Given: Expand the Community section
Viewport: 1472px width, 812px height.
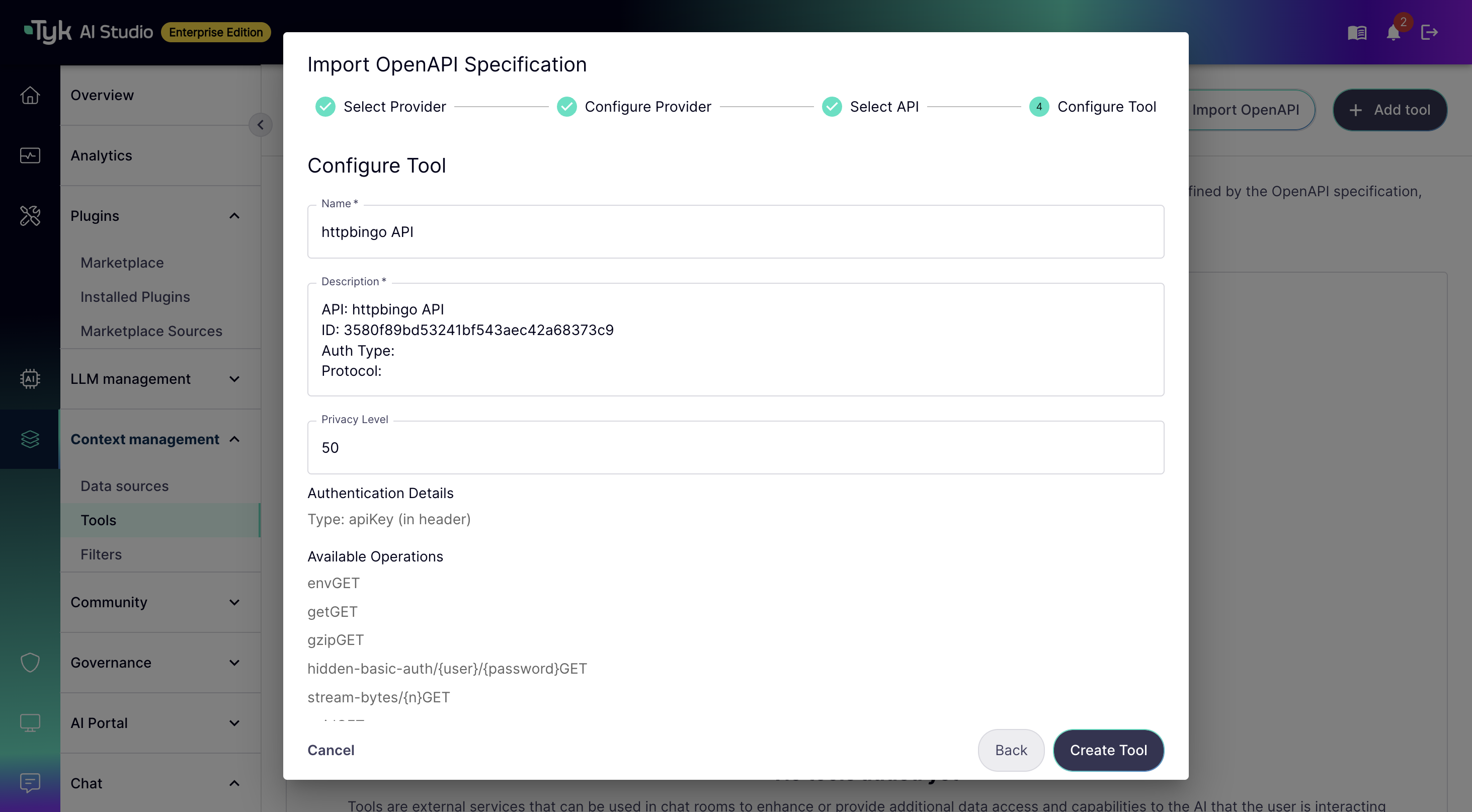Looking at the screenshot, I should (234, 602).
